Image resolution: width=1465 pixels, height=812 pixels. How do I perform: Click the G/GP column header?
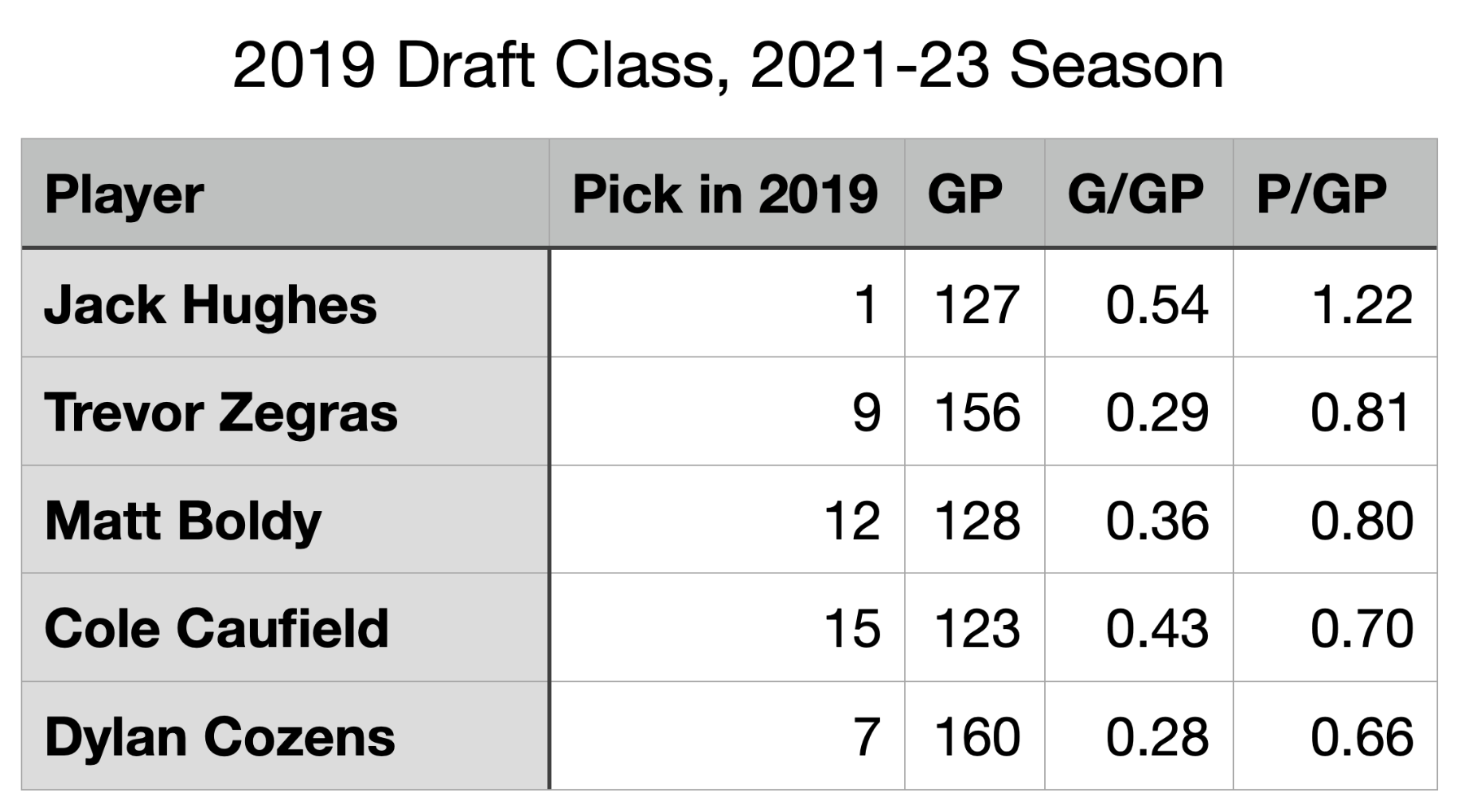click(1135, 194)
